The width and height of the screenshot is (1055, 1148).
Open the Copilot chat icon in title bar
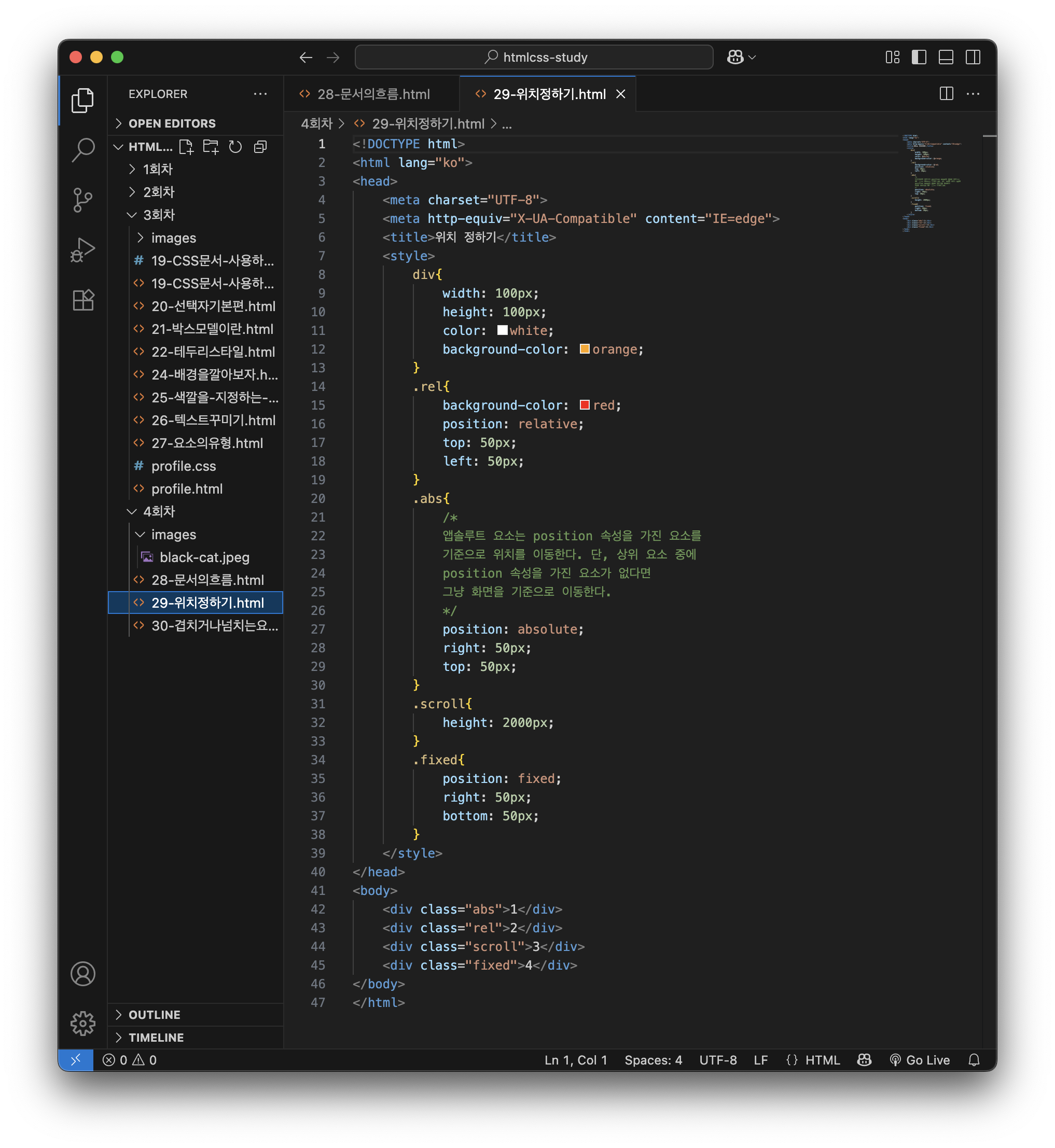pyautogui.click(x=735, y=57)
